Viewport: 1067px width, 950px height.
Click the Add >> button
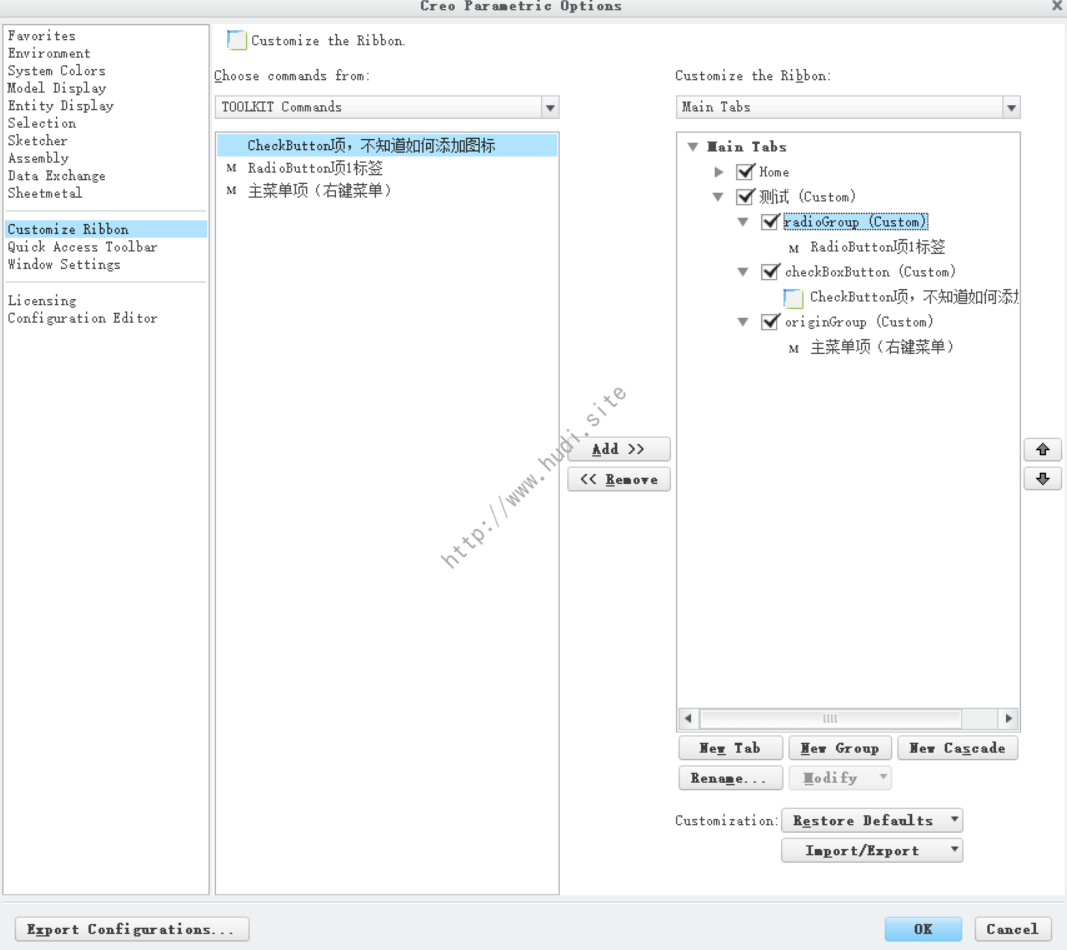[618, 449]
